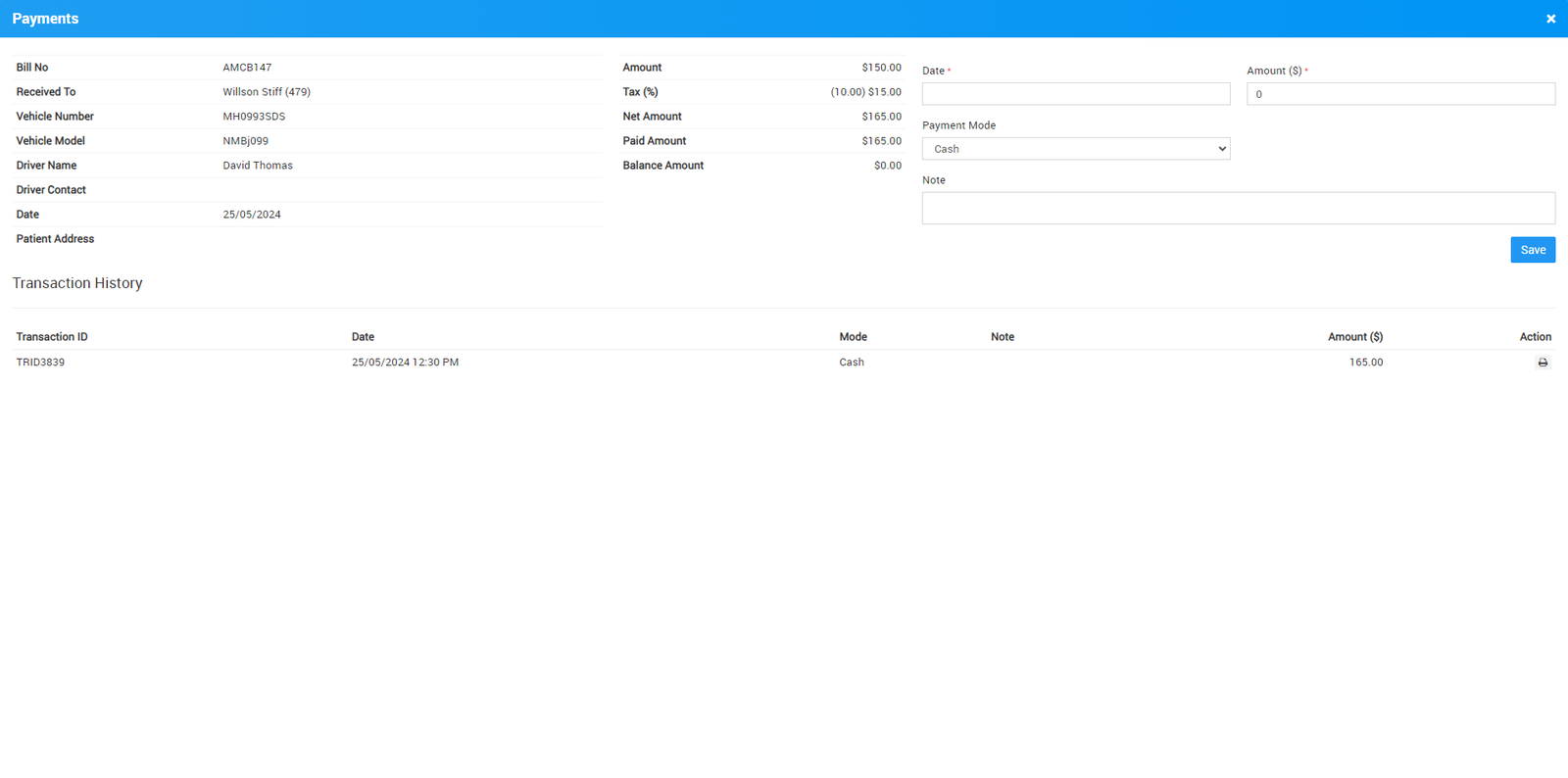Click the TRID3839 transaction ID cell
The image size is (1568, 778).
point(40,363)
